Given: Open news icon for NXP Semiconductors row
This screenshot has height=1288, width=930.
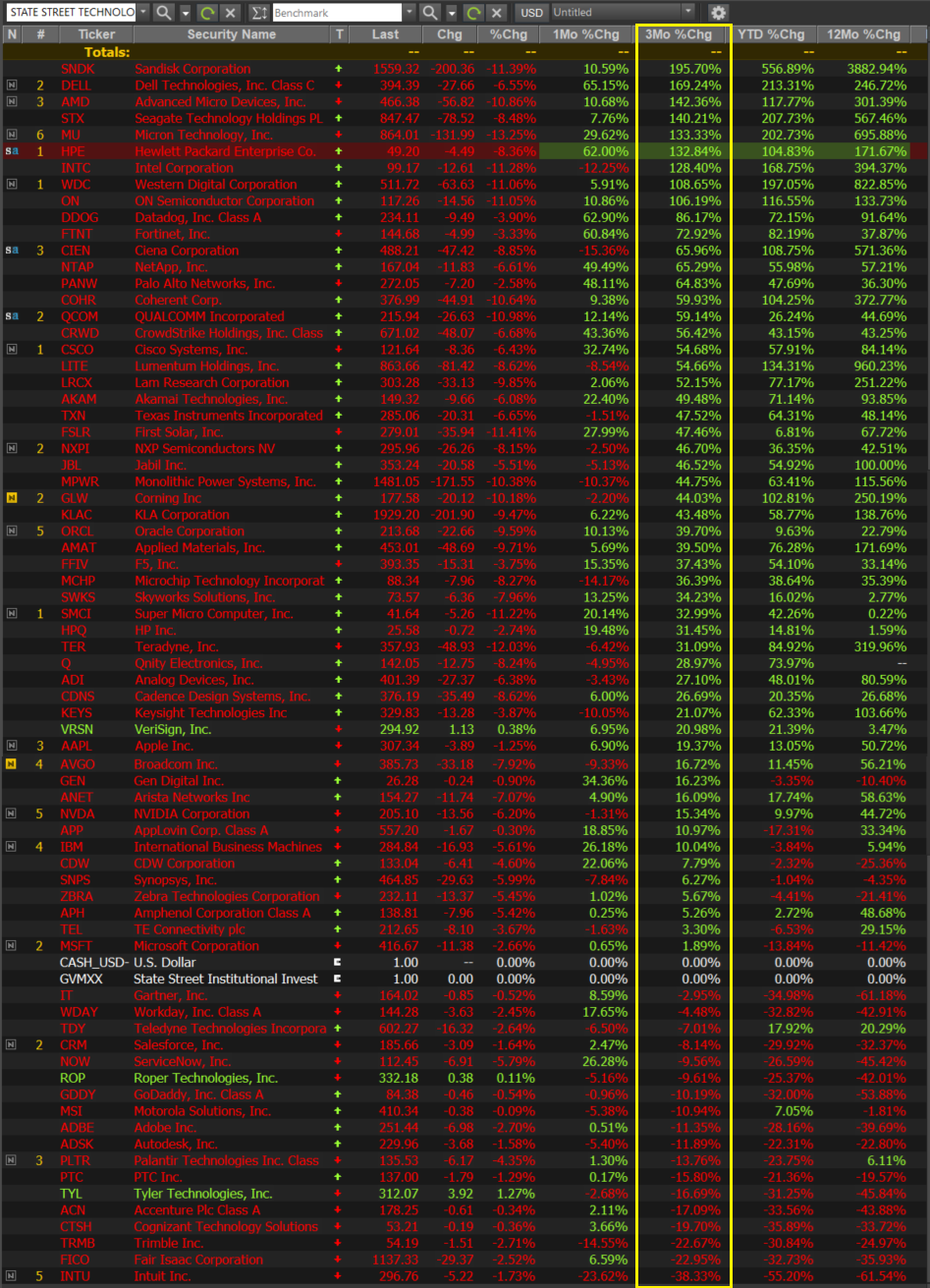Looking at the screenshot, I should 12,449.
